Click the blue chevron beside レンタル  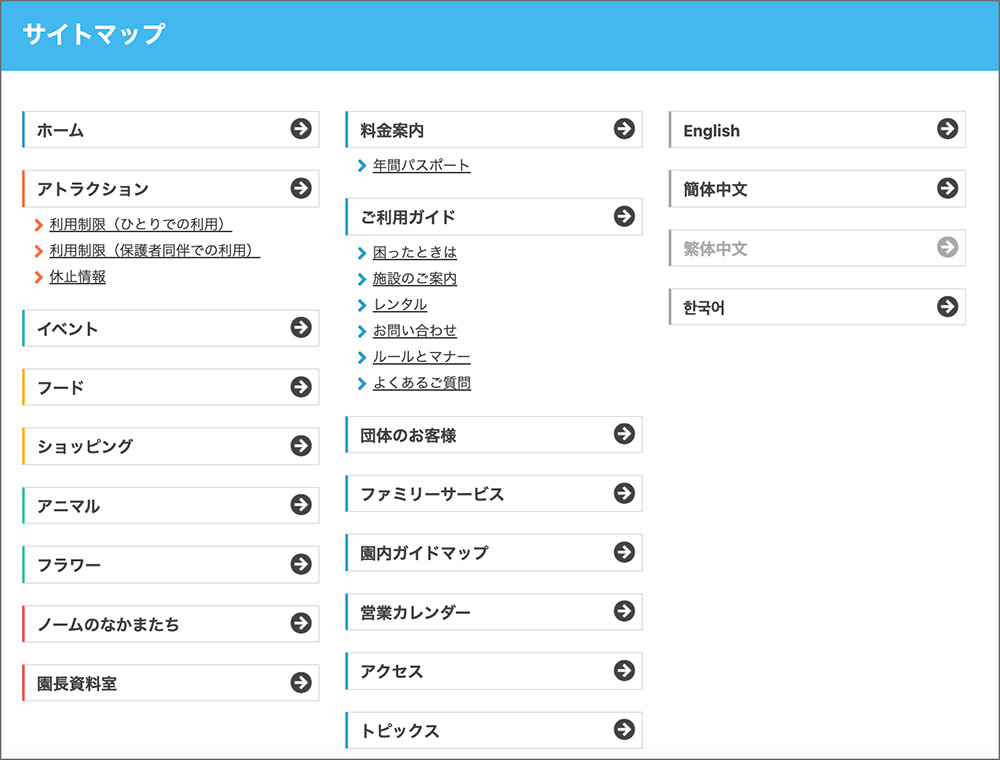[x=362, y=305]
